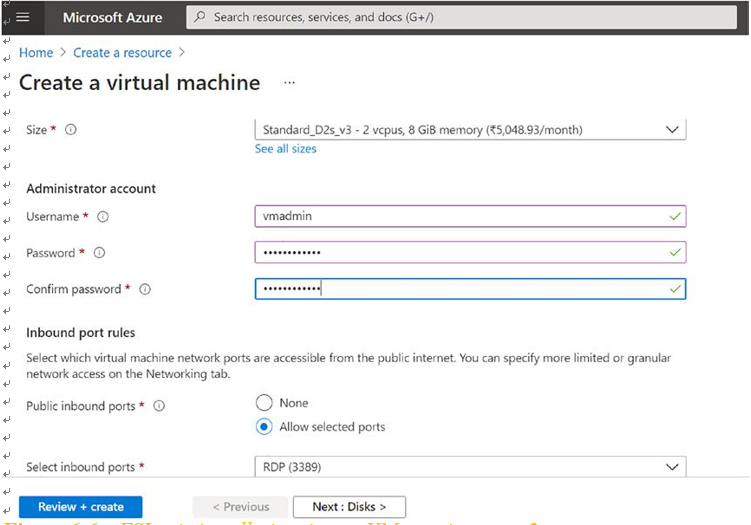
Task: Open the Confirm password info icon
Action: (x=145, y=289)
